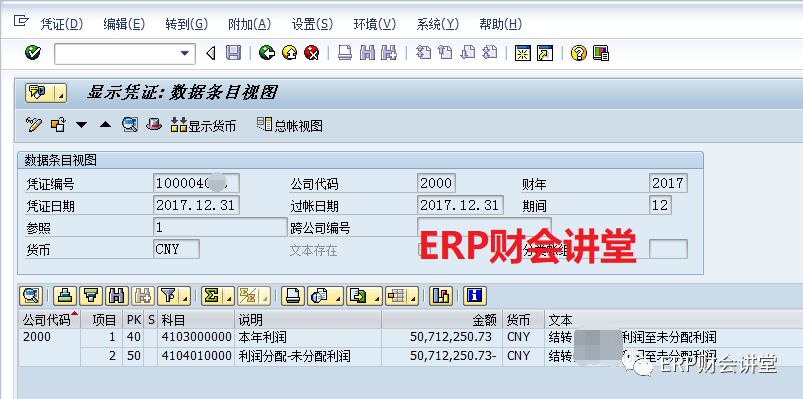Viewport: 803px width, 399px height.
Task: Open the command field dropdown arrow
Action: click(x=184, y=53)
